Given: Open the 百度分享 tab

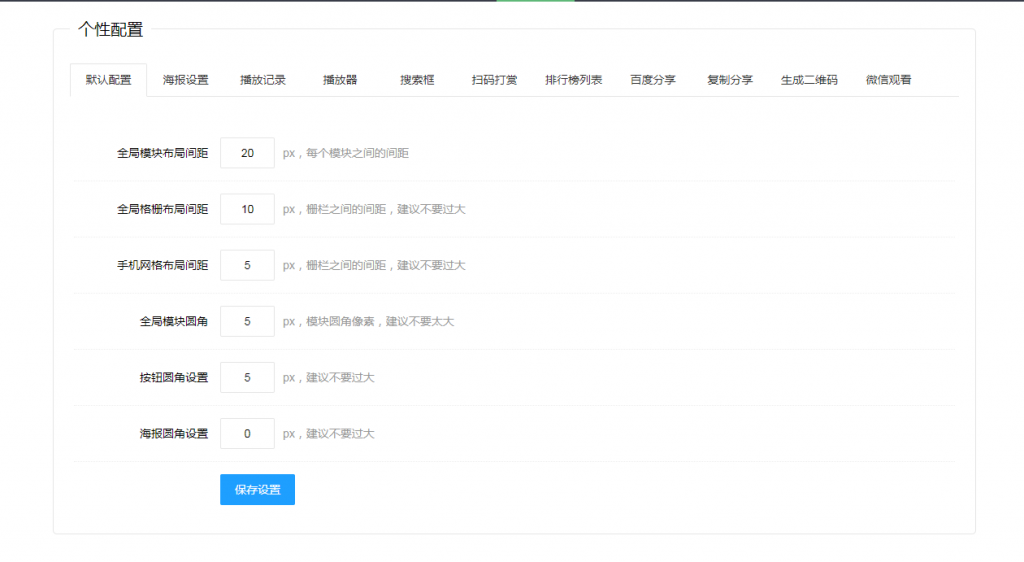Looking at the screenshot, I should point(653,80).
